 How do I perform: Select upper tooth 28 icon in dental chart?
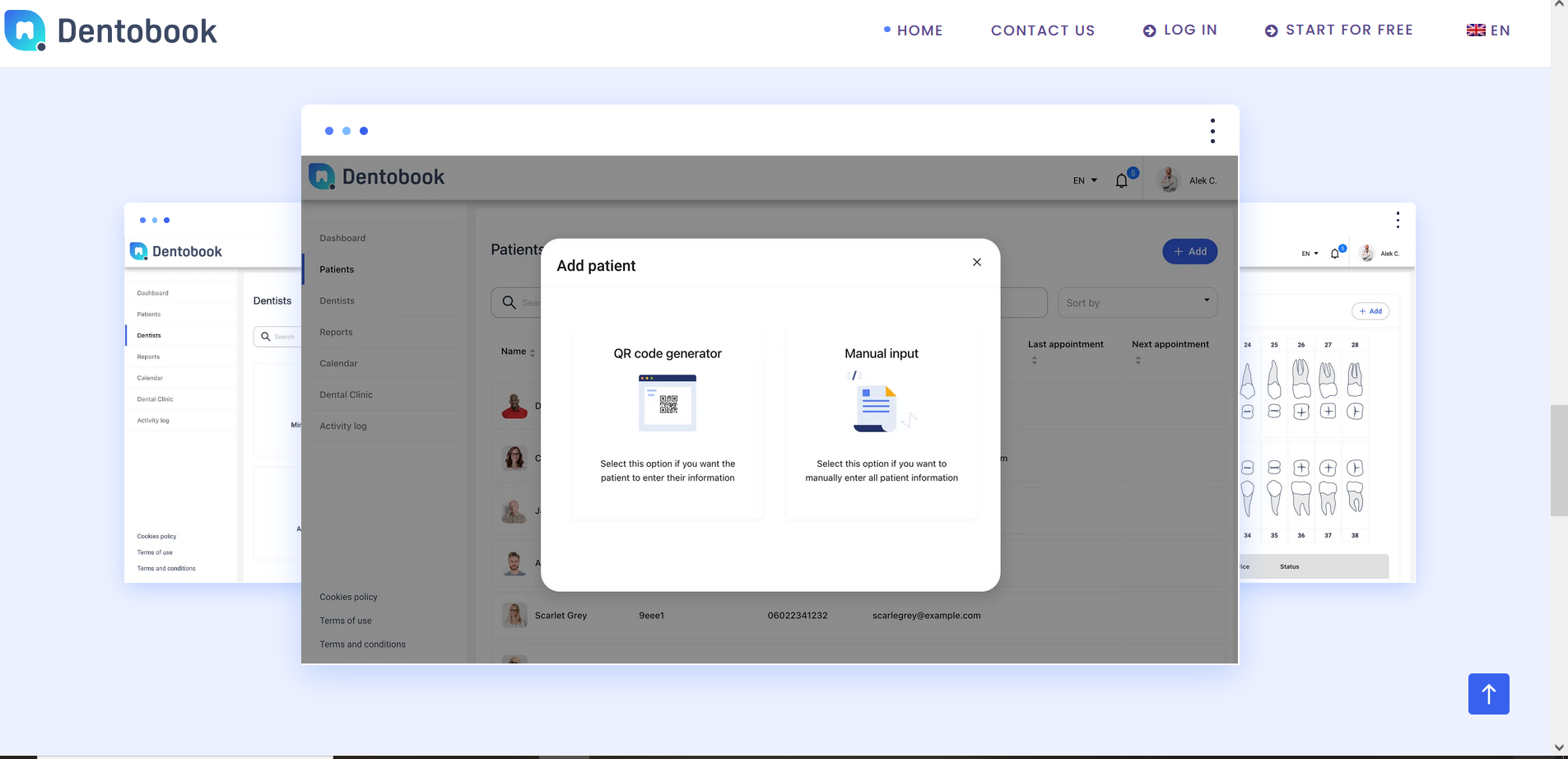(1355, 379)
